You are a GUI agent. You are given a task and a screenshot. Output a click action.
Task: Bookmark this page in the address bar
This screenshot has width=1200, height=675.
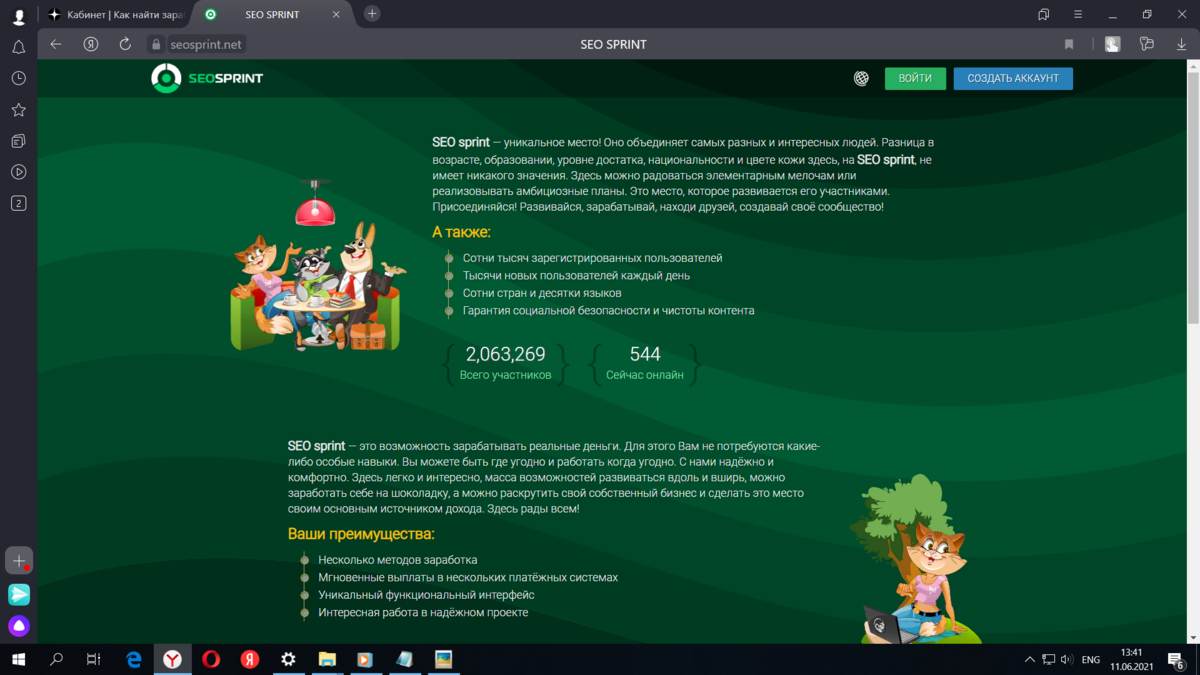coord(1069,44)
